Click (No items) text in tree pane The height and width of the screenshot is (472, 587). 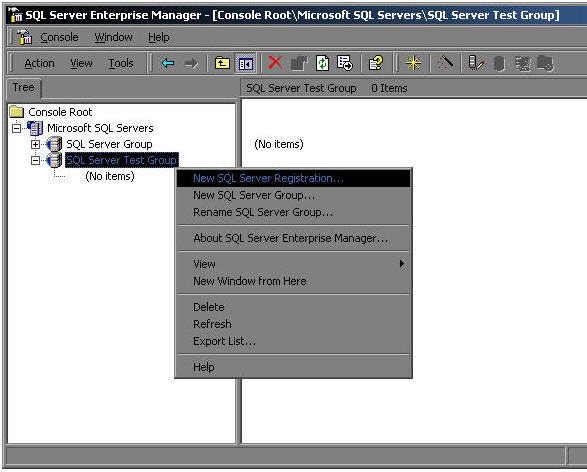110,176
